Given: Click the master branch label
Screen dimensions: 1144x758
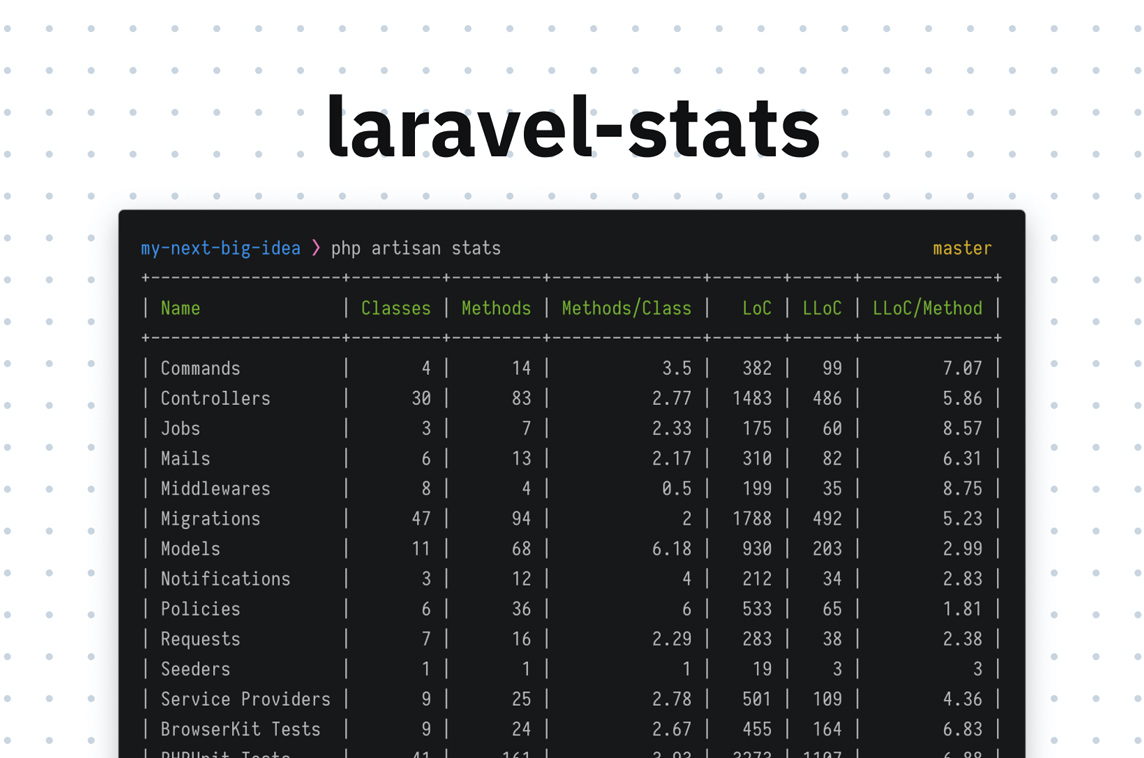Looking at the screenshot, I should 962,248.
